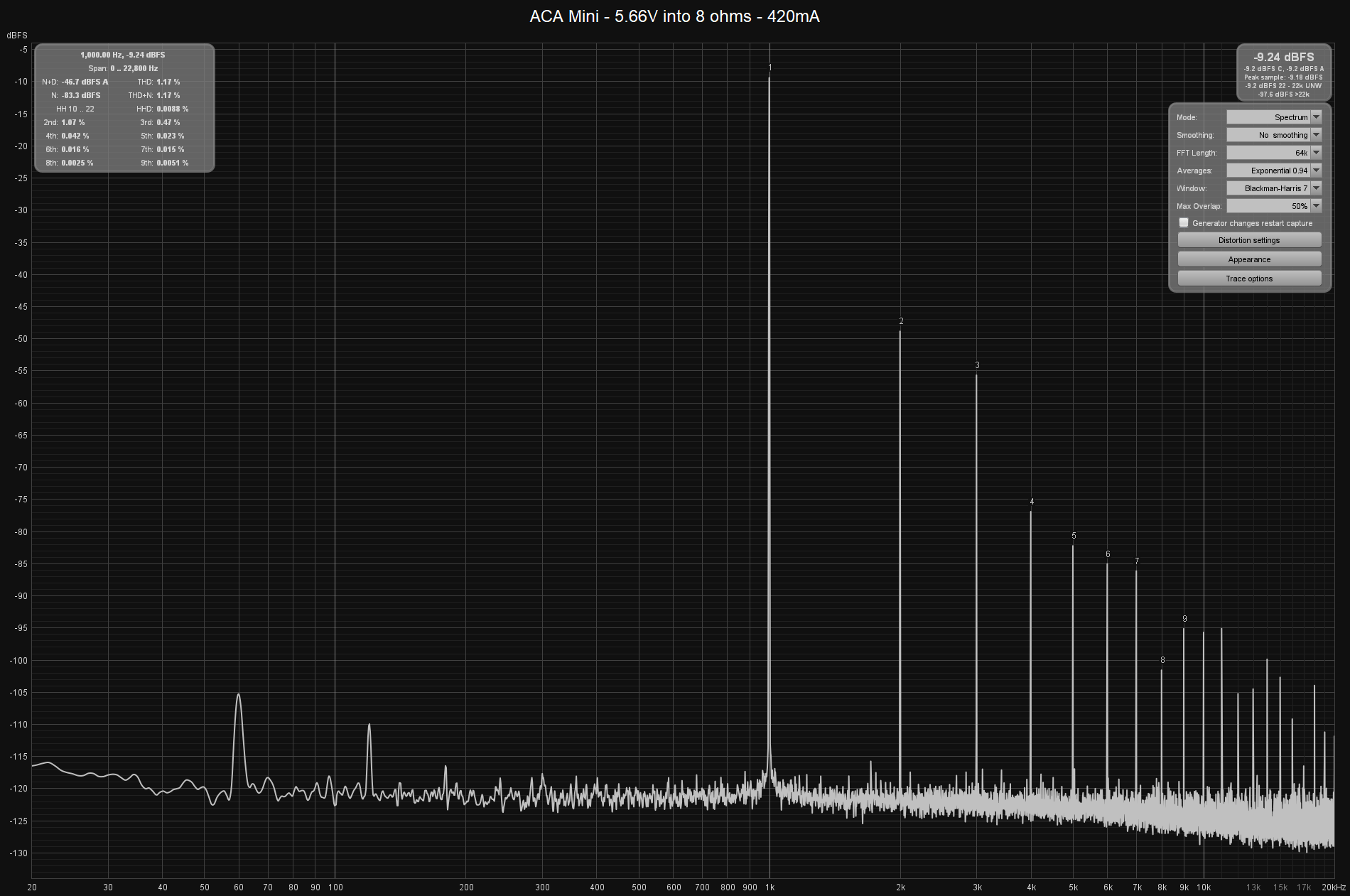The width and height of the screenshot is (1350, 896).
Task: Enable Generator changes restart capture checkbox
Action: tap(1184, 223)
